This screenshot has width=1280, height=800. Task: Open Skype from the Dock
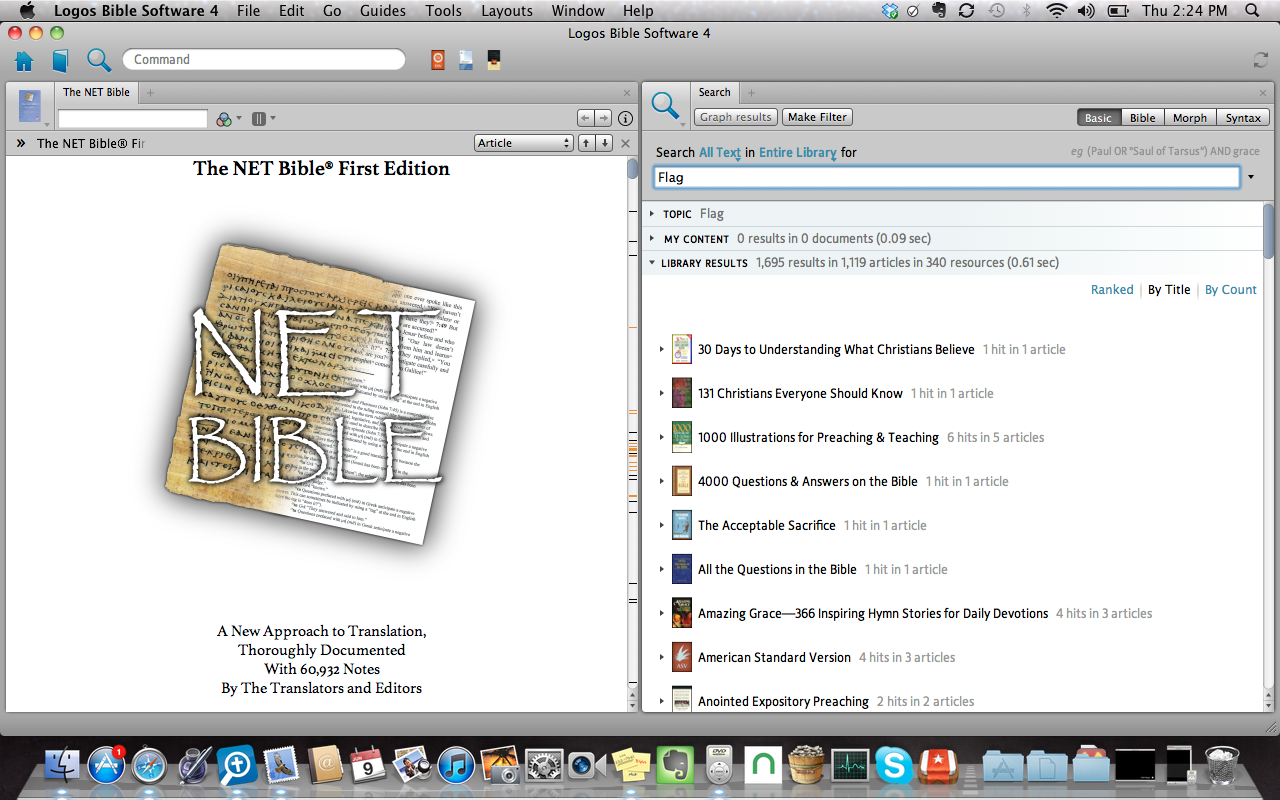click(x=893, y=765)
